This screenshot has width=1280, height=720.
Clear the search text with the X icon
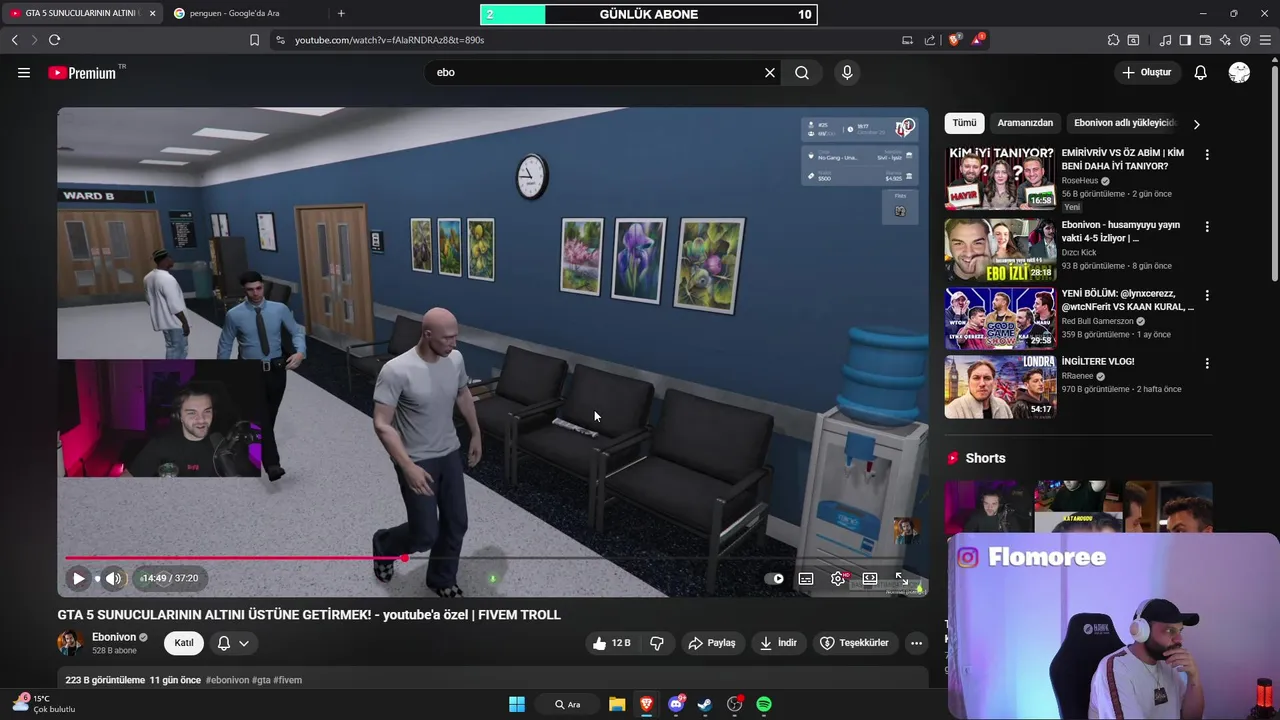(x=770, y=72)
